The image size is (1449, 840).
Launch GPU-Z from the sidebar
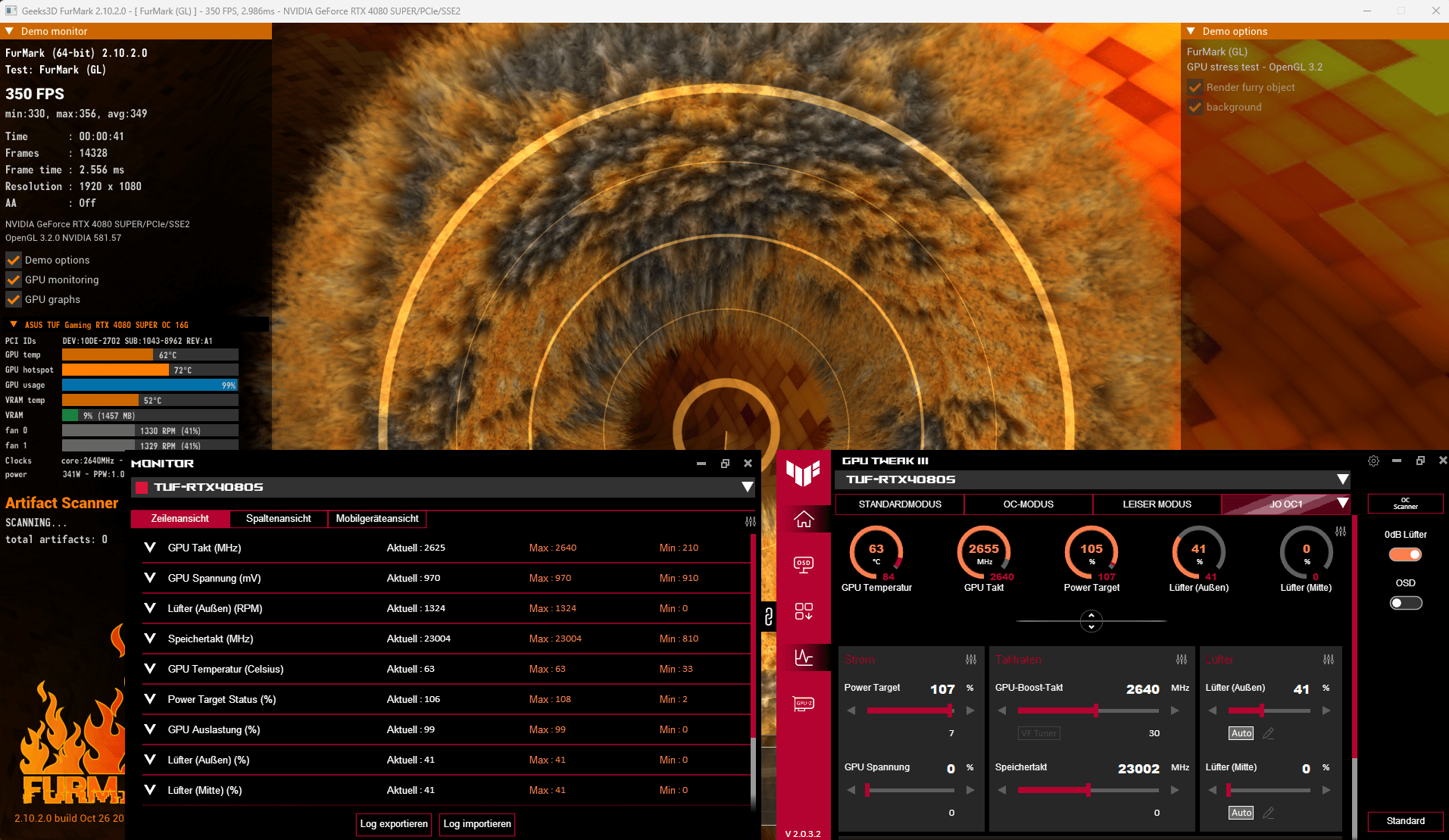click(x=804, y=704)
